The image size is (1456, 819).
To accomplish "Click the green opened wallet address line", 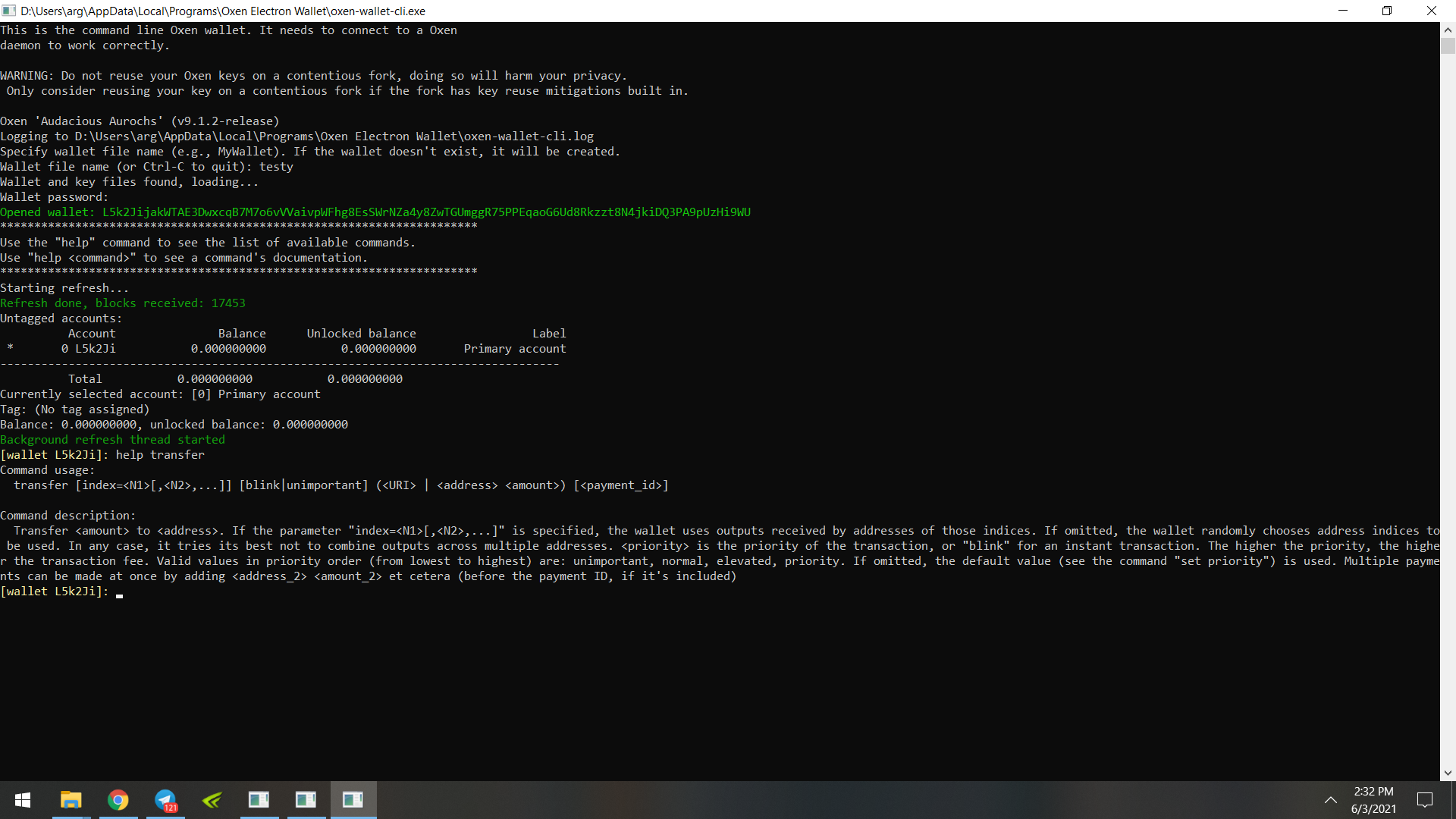I will [375, 212].
